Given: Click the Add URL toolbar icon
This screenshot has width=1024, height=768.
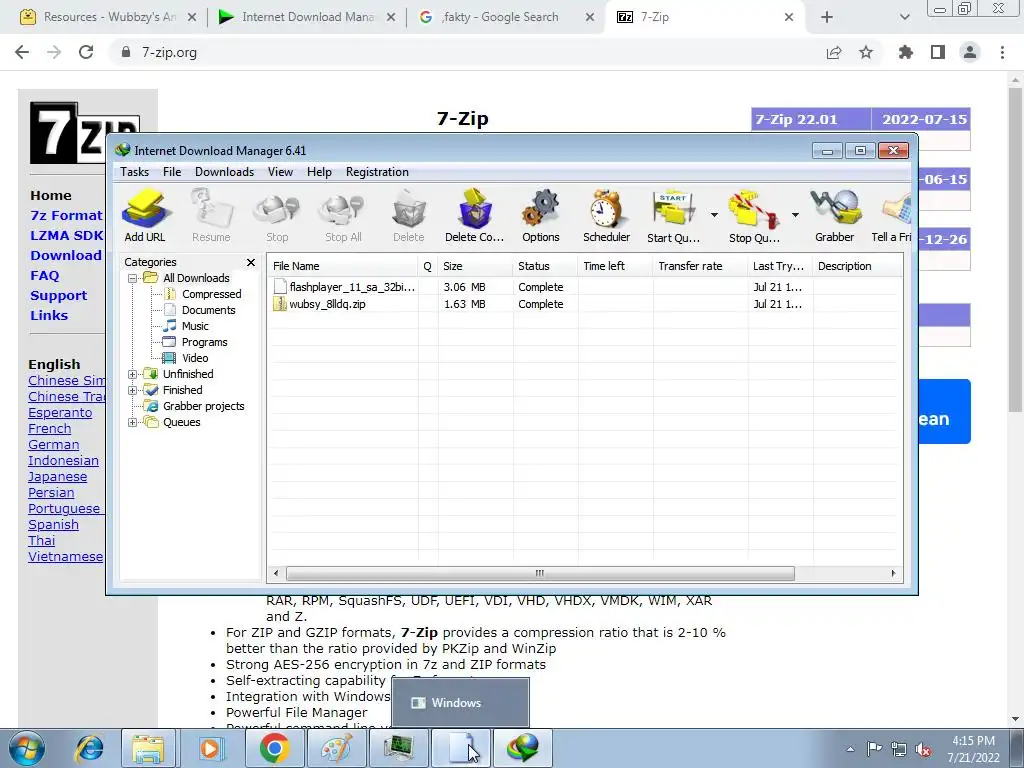Looking at the screenshot, I should point(145,216).
